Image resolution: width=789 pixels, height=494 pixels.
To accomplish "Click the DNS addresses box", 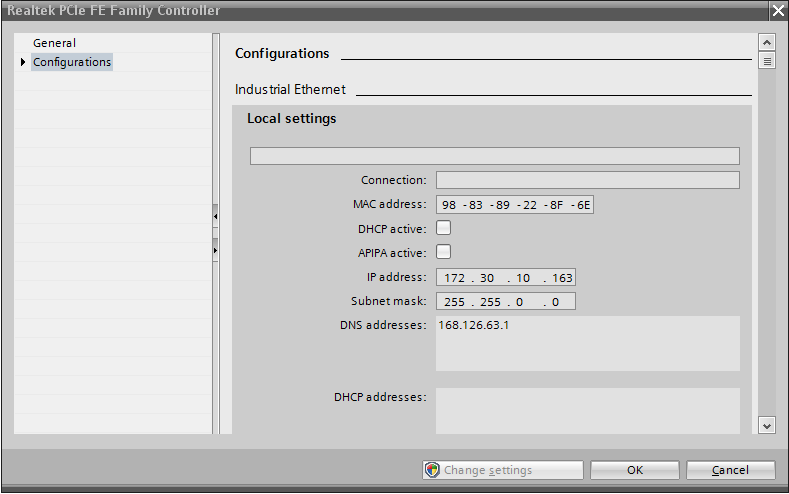I will tap(588, 344).
